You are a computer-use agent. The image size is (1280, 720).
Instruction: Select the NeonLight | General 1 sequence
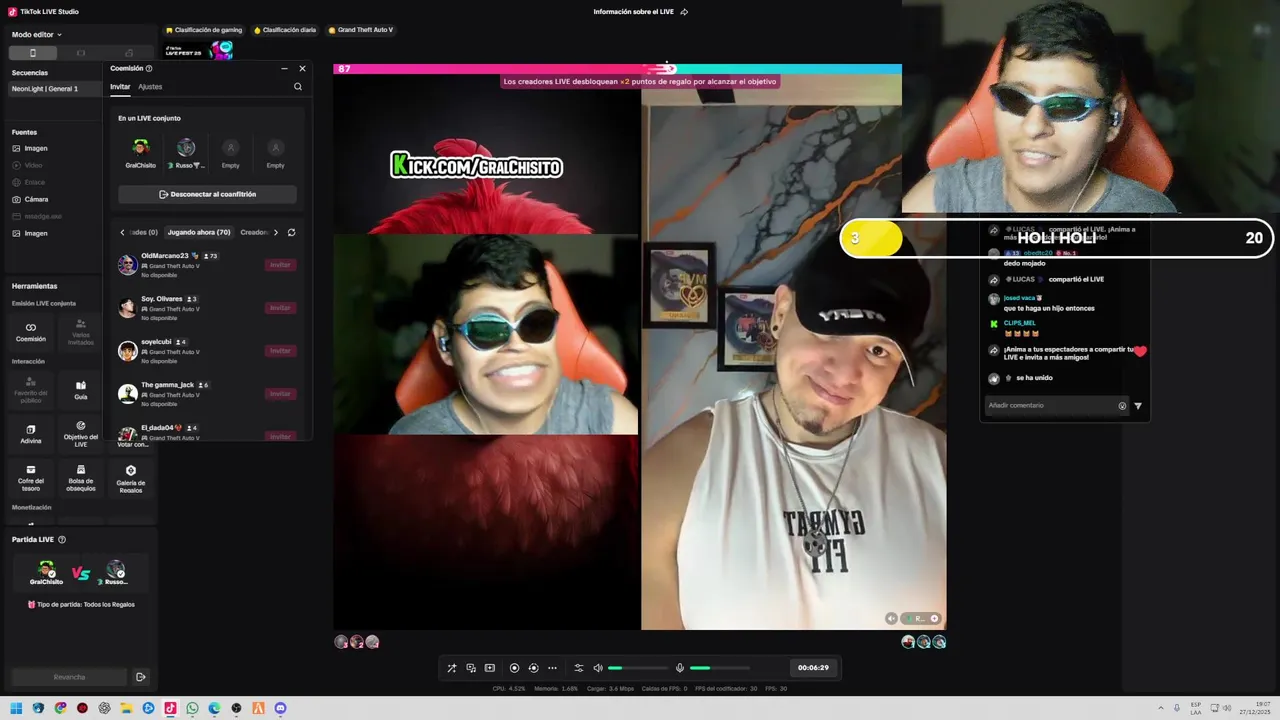(x=54, y=89)
